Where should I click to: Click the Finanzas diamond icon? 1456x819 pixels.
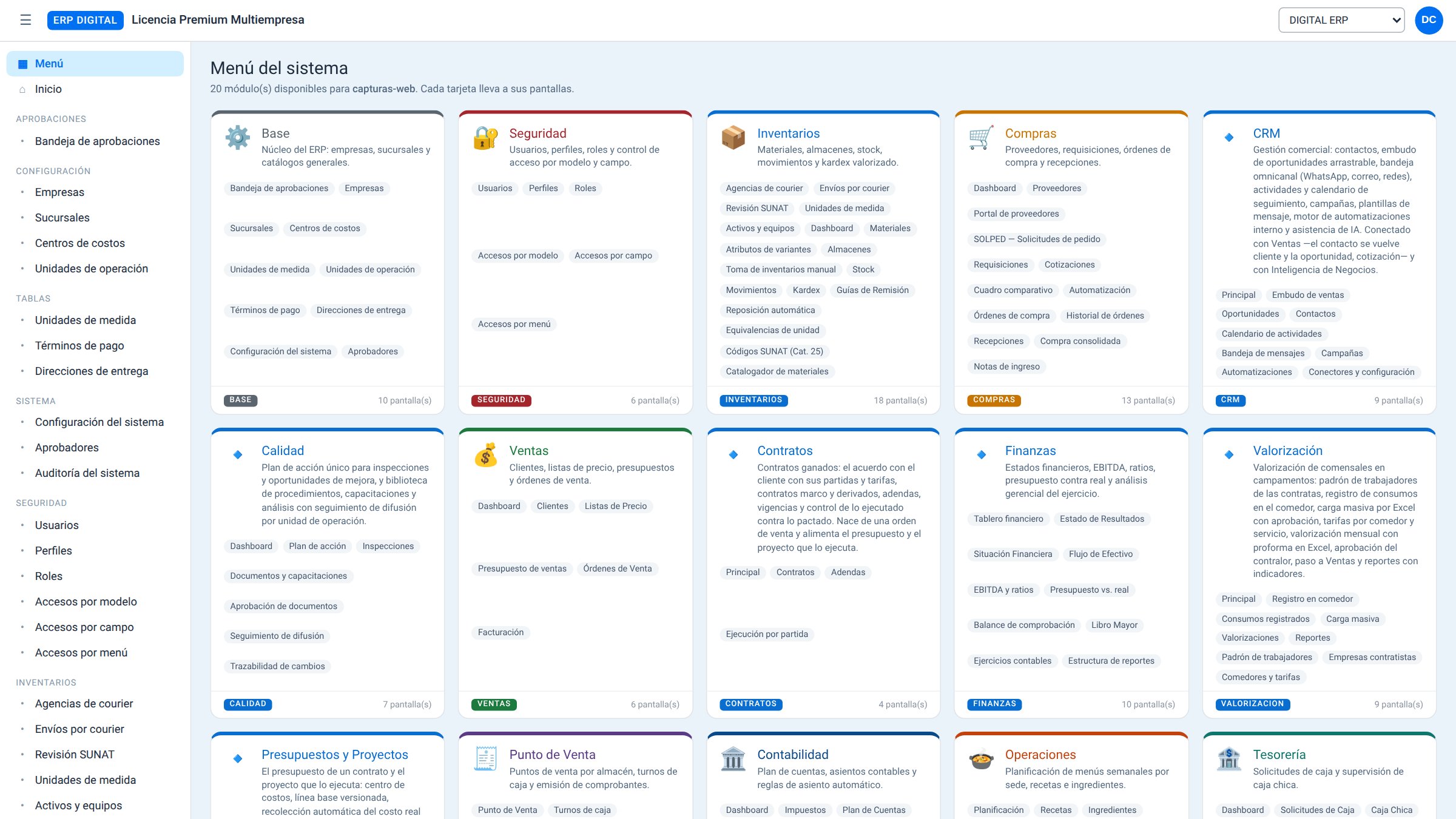(982, 454)
